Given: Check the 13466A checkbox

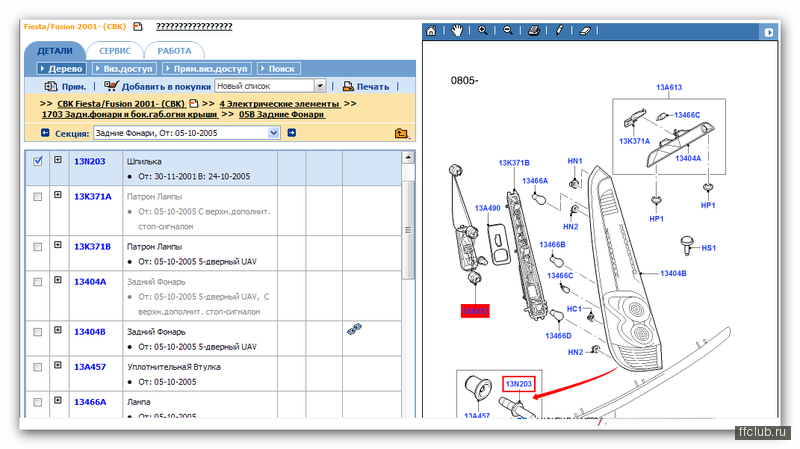Looking at the screenshot, I should [38, 402].
